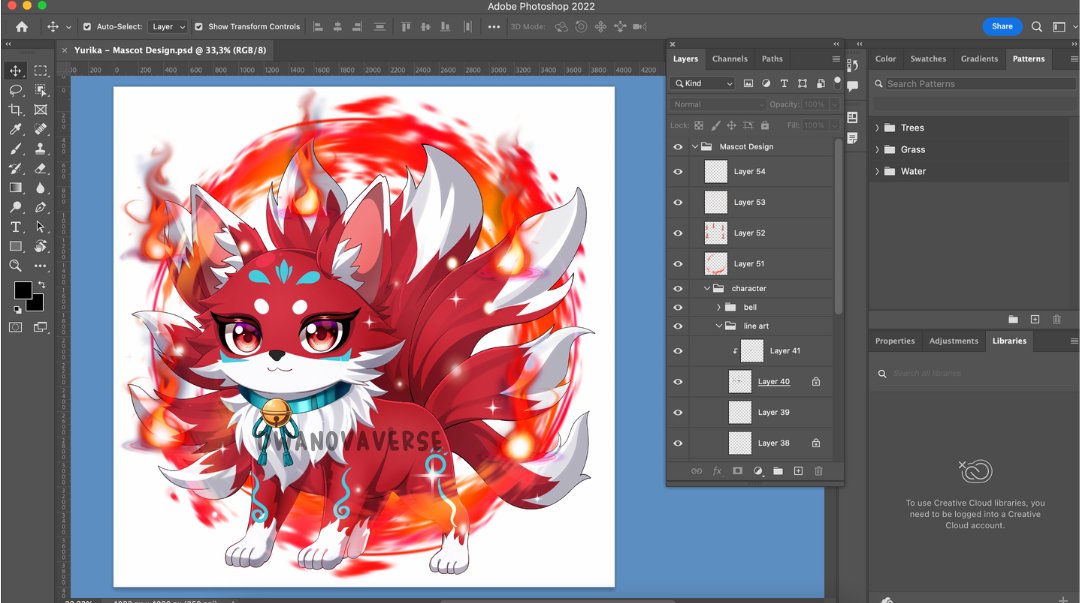Add layer style with the fx icon
Viewport: 1080px width, 603px height.
point(717,471)
